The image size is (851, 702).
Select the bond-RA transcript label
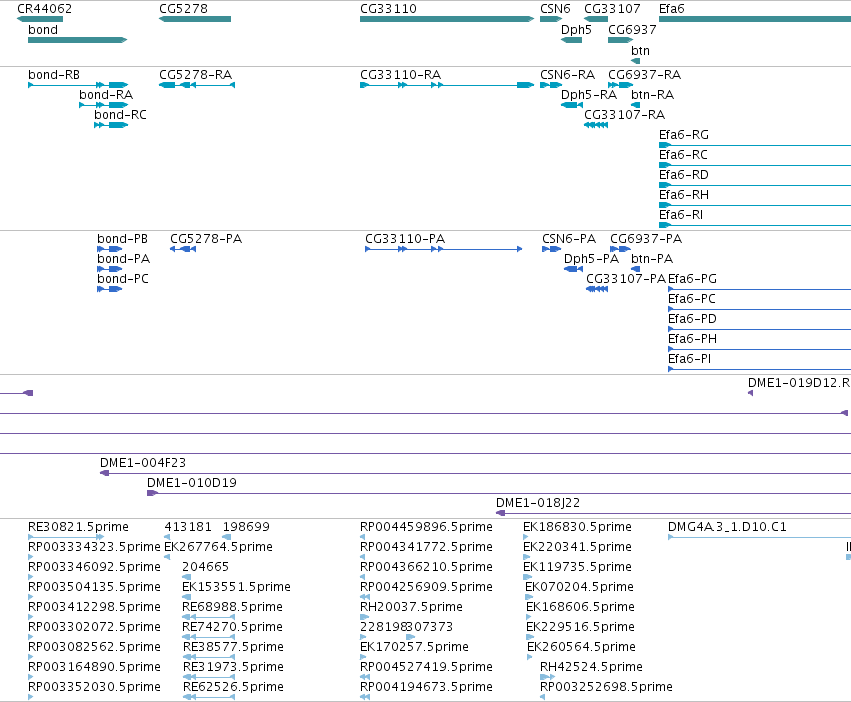[x=106, y=95]
